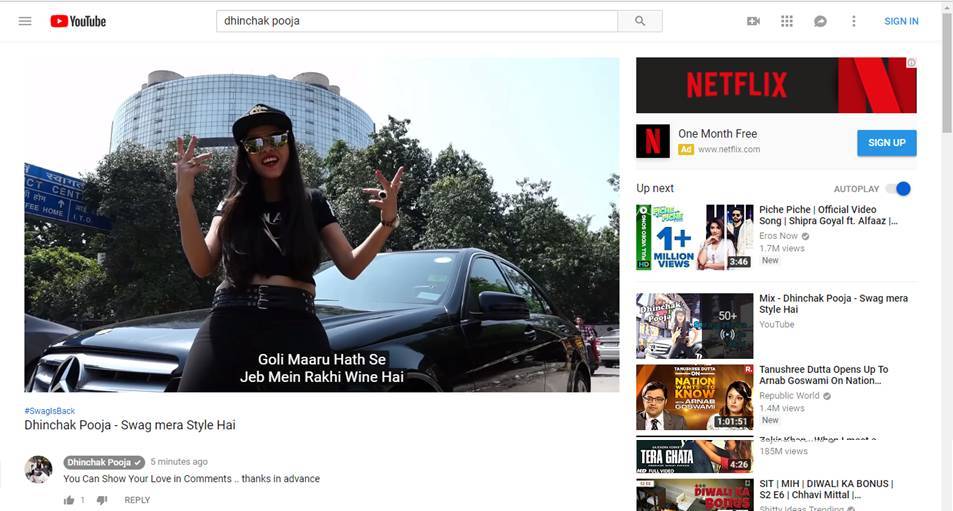Screen dimensions: 953x511
Task: Open Piche Piche Official Video Song title
Action: tap(828, 215)
